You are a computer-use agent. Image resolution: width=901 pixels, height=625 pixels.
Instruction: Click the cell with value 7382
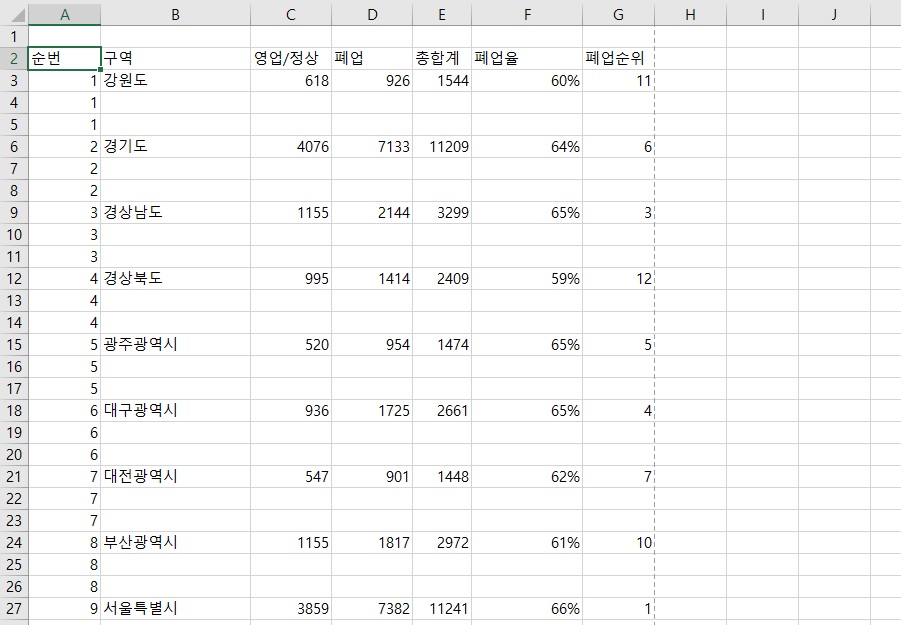[372, 608]
